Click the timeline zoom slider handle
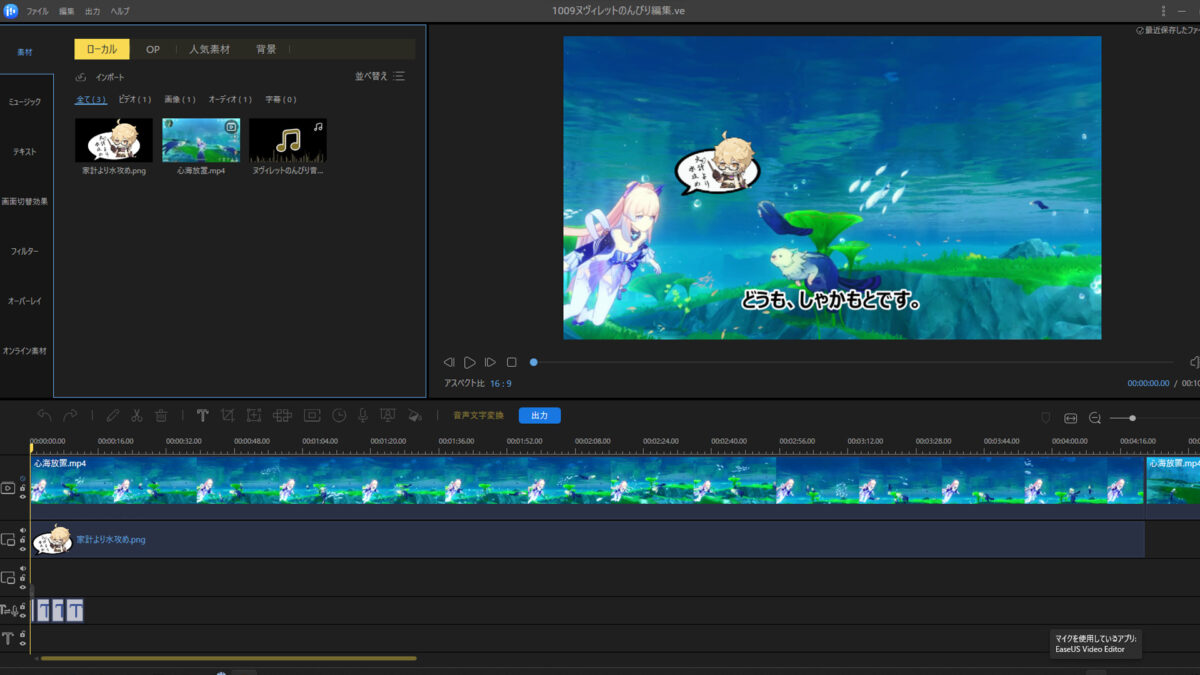 [1132, 418]
